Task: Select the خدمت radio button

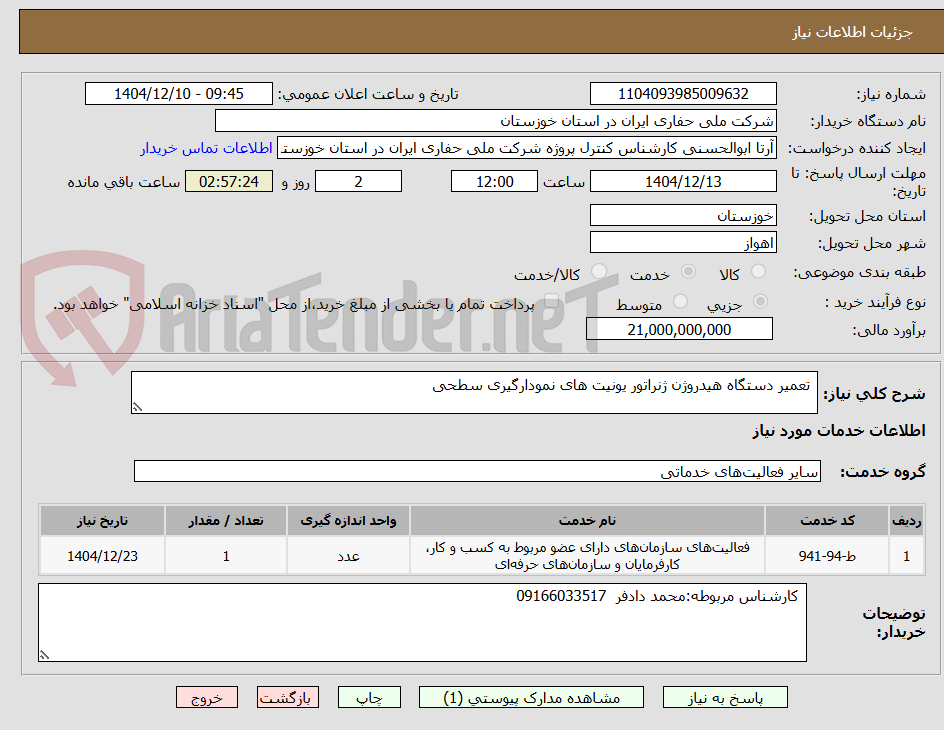Action: pyautogui.click(x=688, y=271)
